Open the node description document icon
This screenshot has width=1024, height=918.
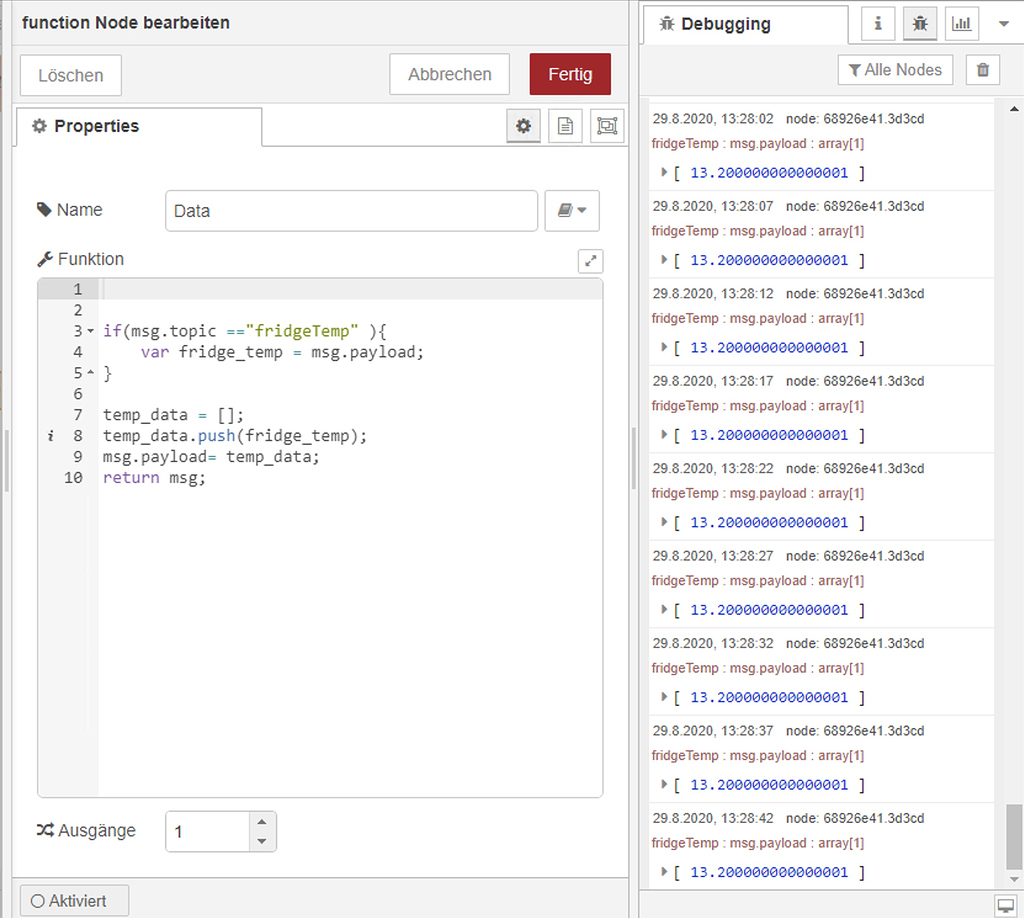click(x=564, y=126)
